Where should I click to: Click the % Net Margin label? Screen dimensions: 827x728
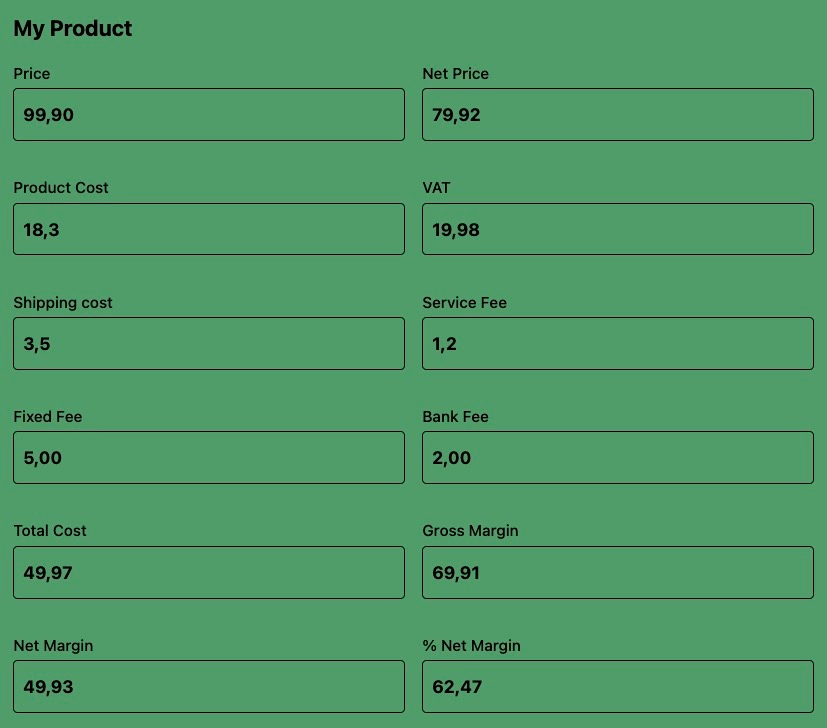(471, 646)
